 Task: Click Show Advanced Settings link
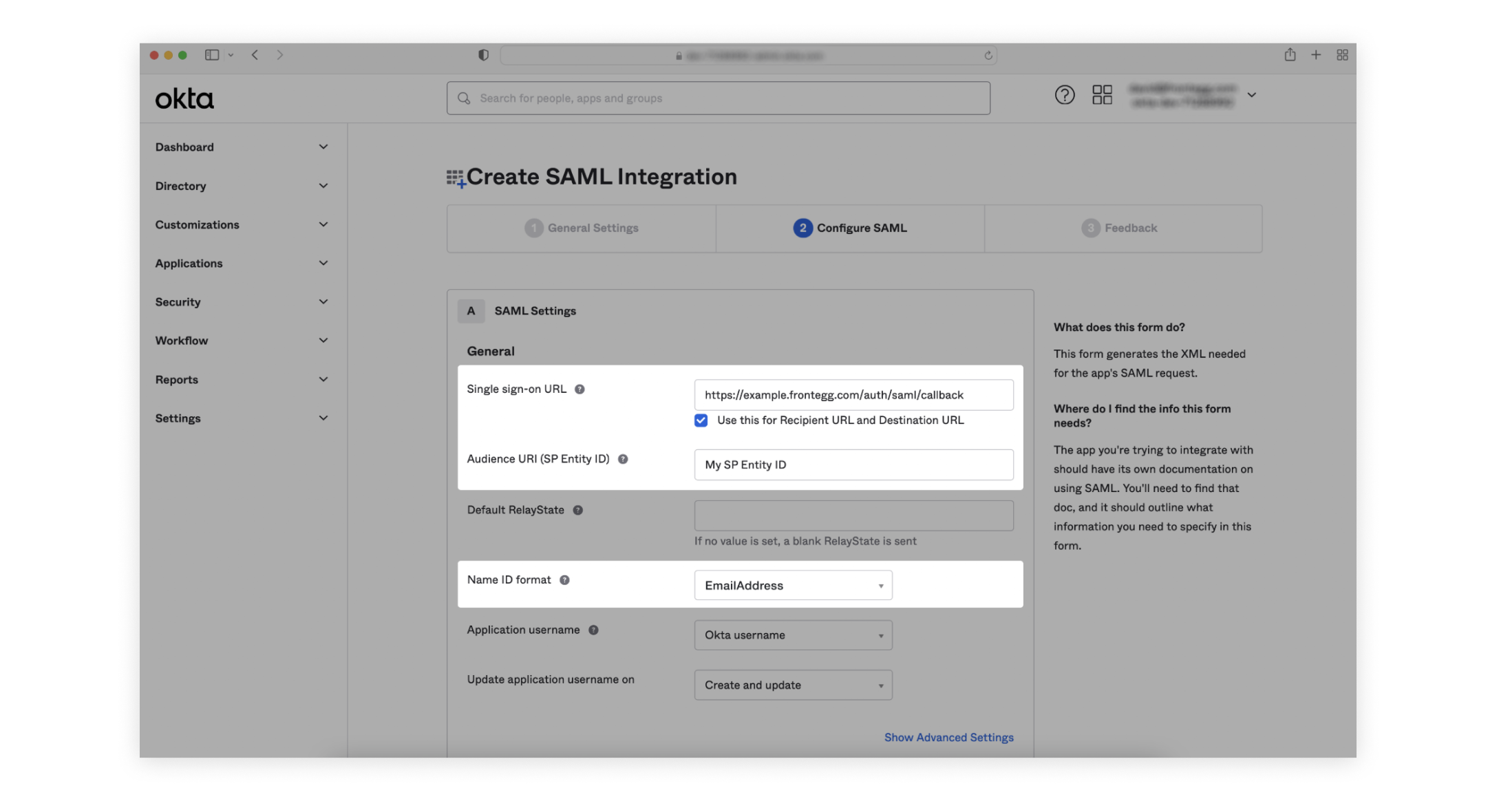pos(948,738)
